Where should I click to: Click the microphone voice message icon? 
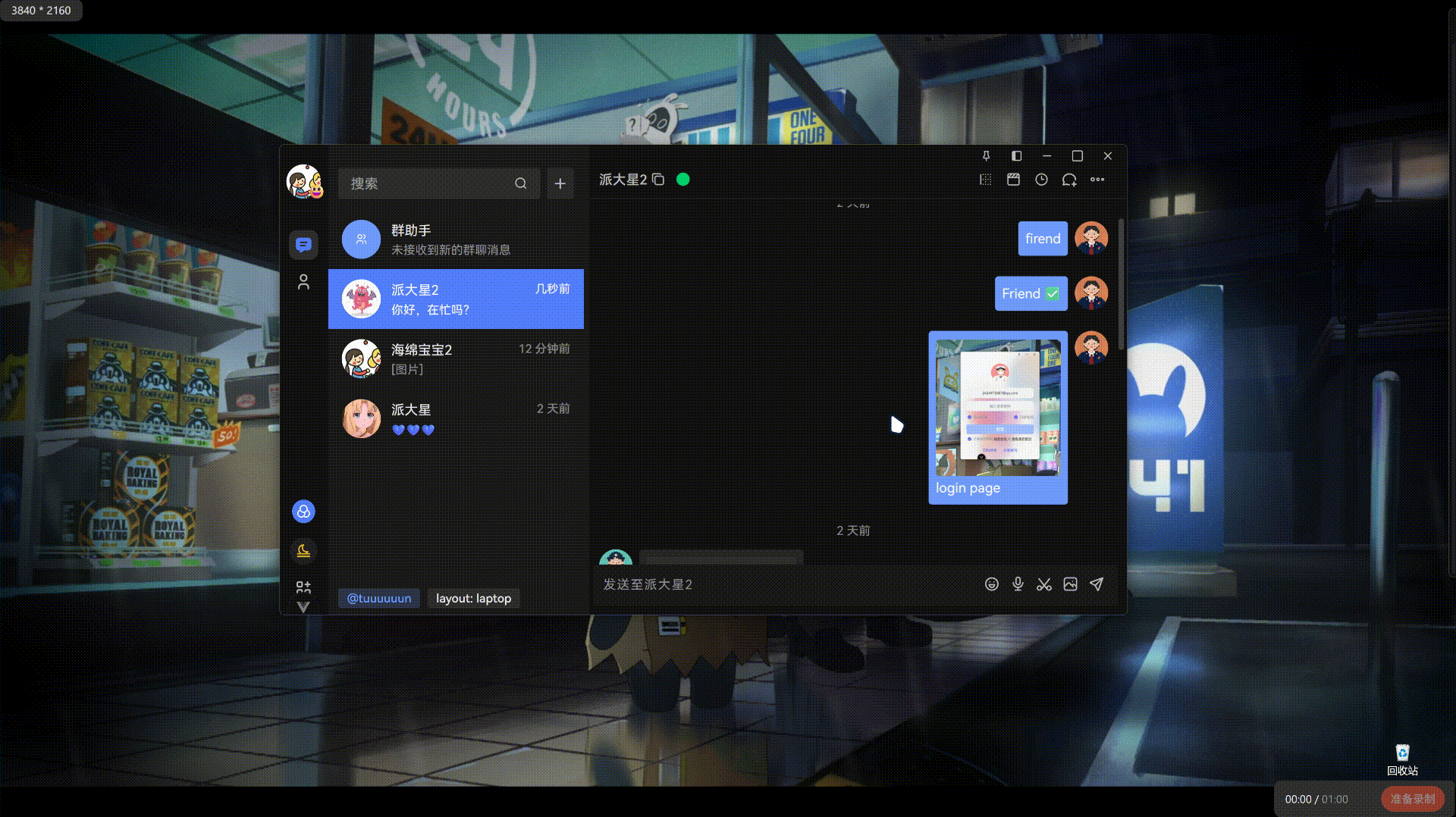tap(1018, 584)
